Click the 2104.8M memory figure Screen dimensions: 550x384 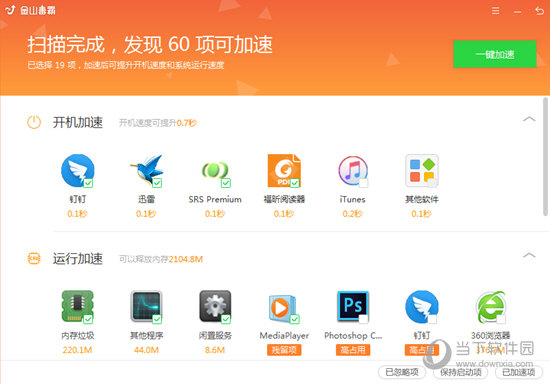[186, 259]
